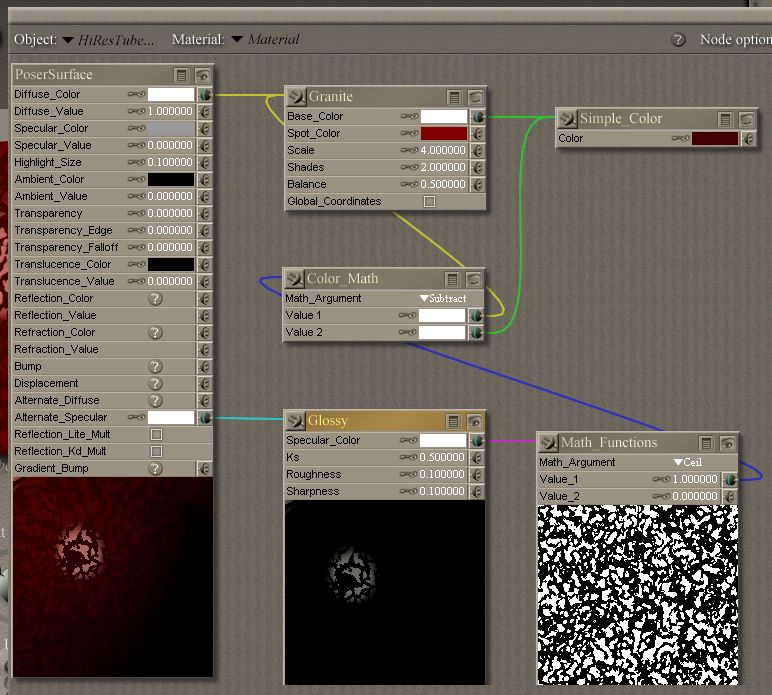Click the Granite Spot_Color dark red swatch
The width and height of the screenshot is (772, 695).
tap(444, 133)
